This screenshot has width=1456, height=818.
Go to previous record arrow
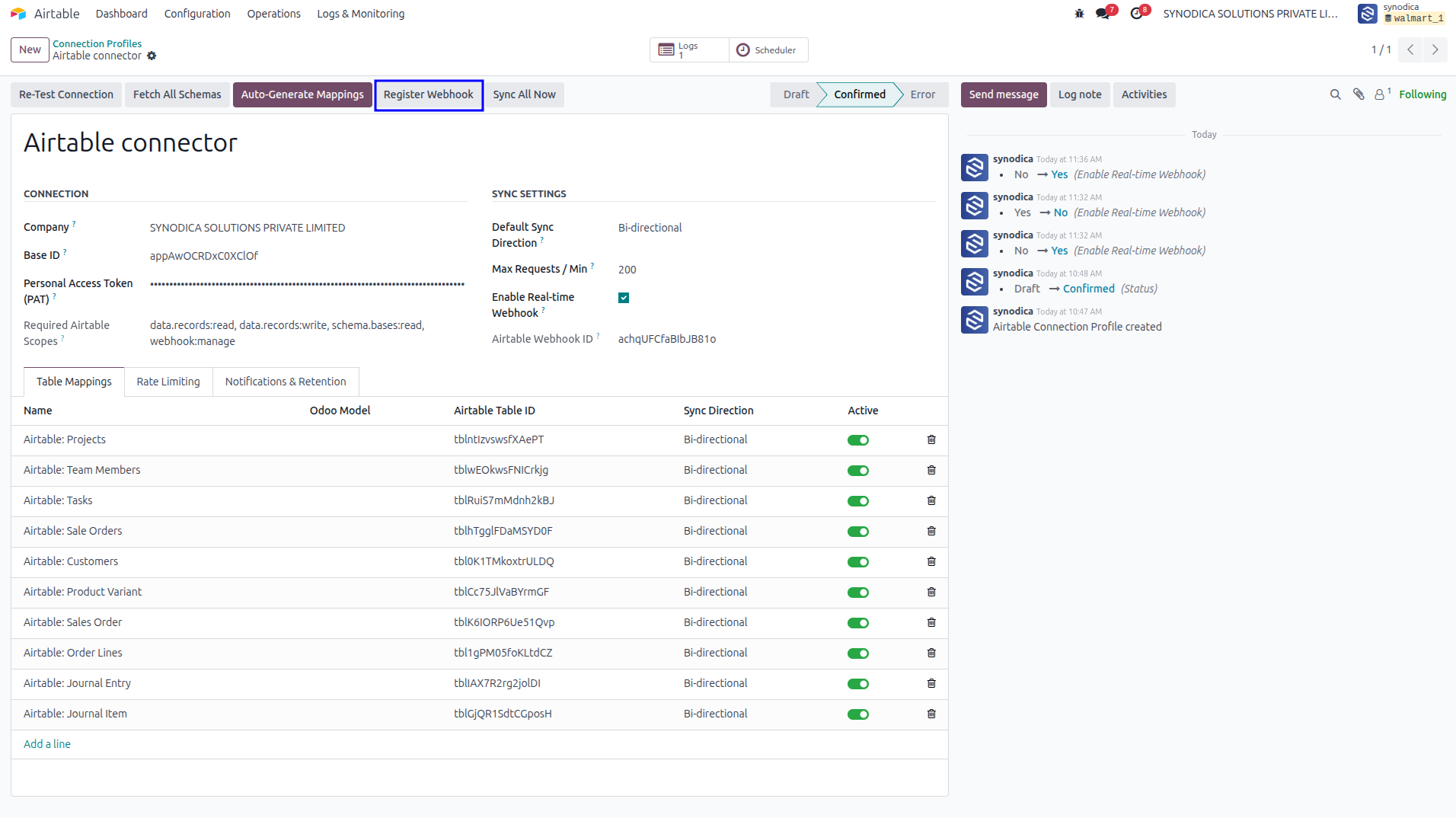coord(1410,50)
